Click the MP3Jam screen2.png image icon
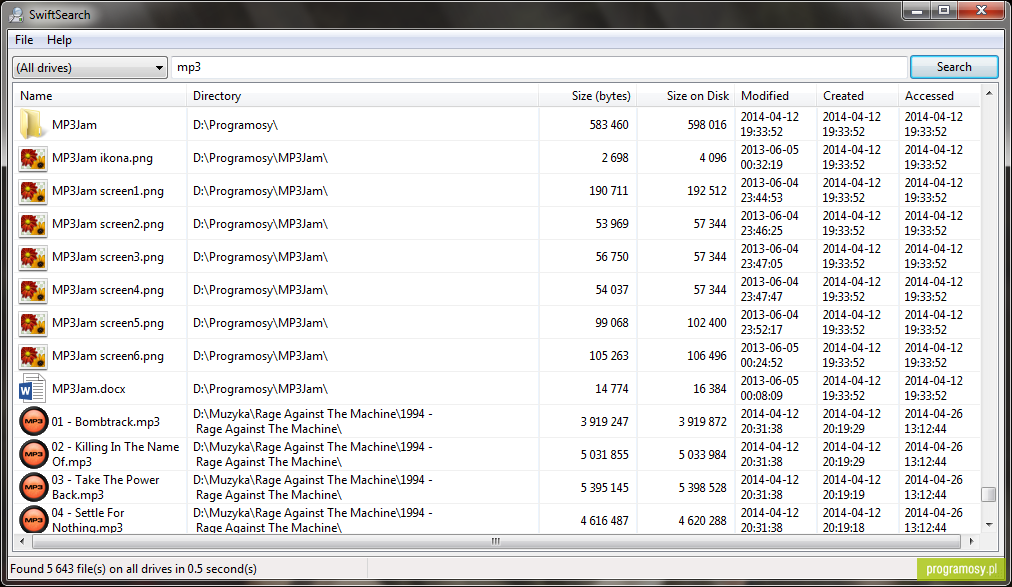 [32, 224]
